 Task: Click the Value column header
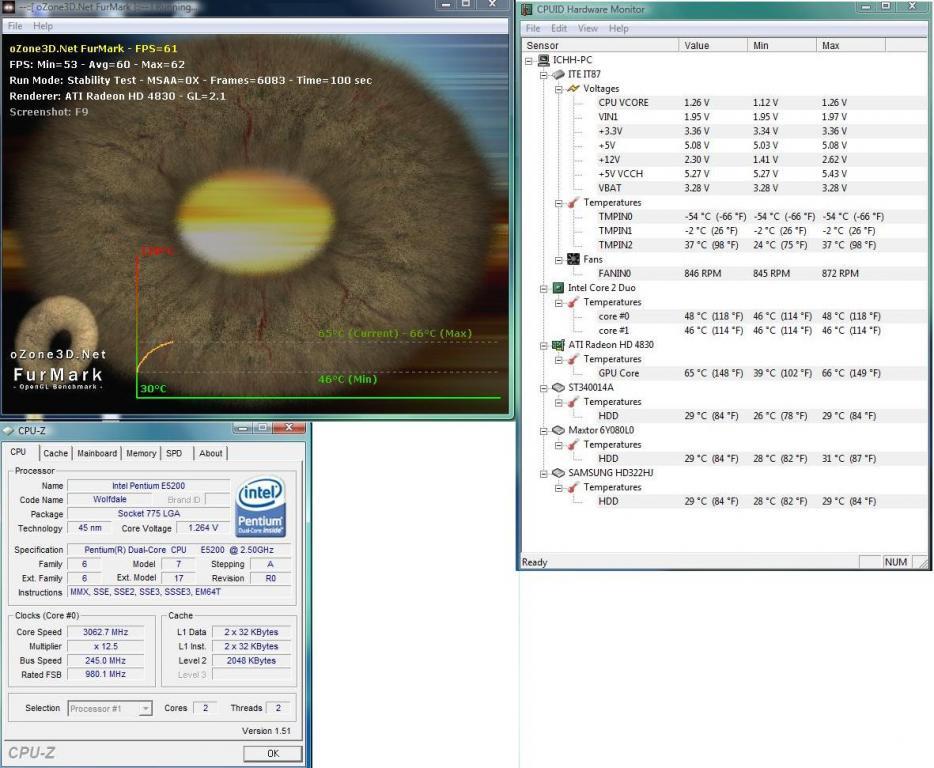(713, 46)
